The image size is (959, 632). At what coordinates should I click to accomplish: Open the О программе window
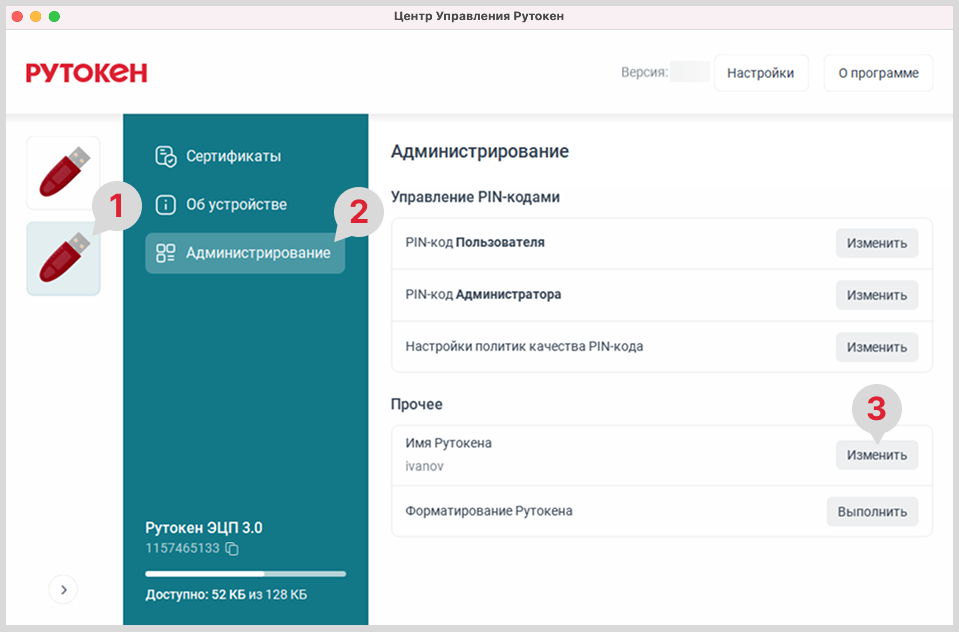pos(877,73)
